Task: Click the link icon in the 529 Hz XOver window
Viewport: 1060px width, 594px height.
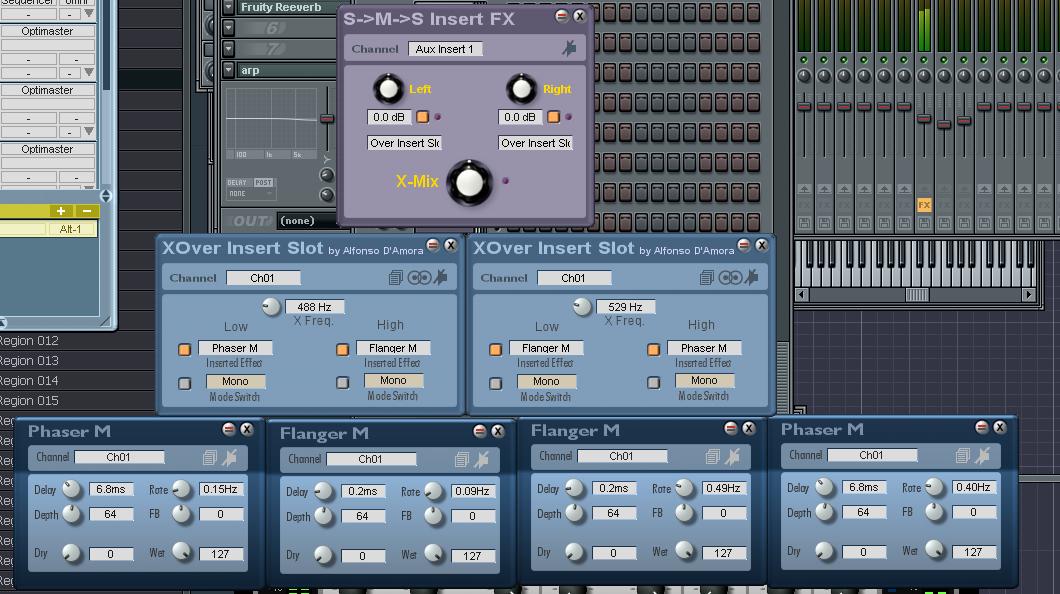Action: point(730,278)
